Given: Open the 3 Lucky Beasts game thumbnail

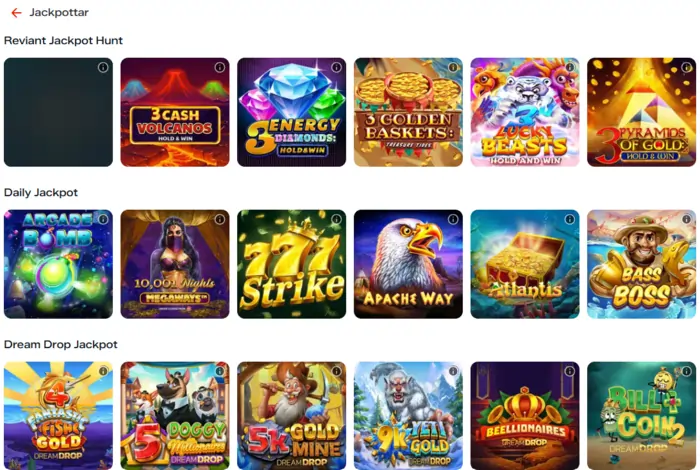Looking at the screenshot, I should point(525,112).
